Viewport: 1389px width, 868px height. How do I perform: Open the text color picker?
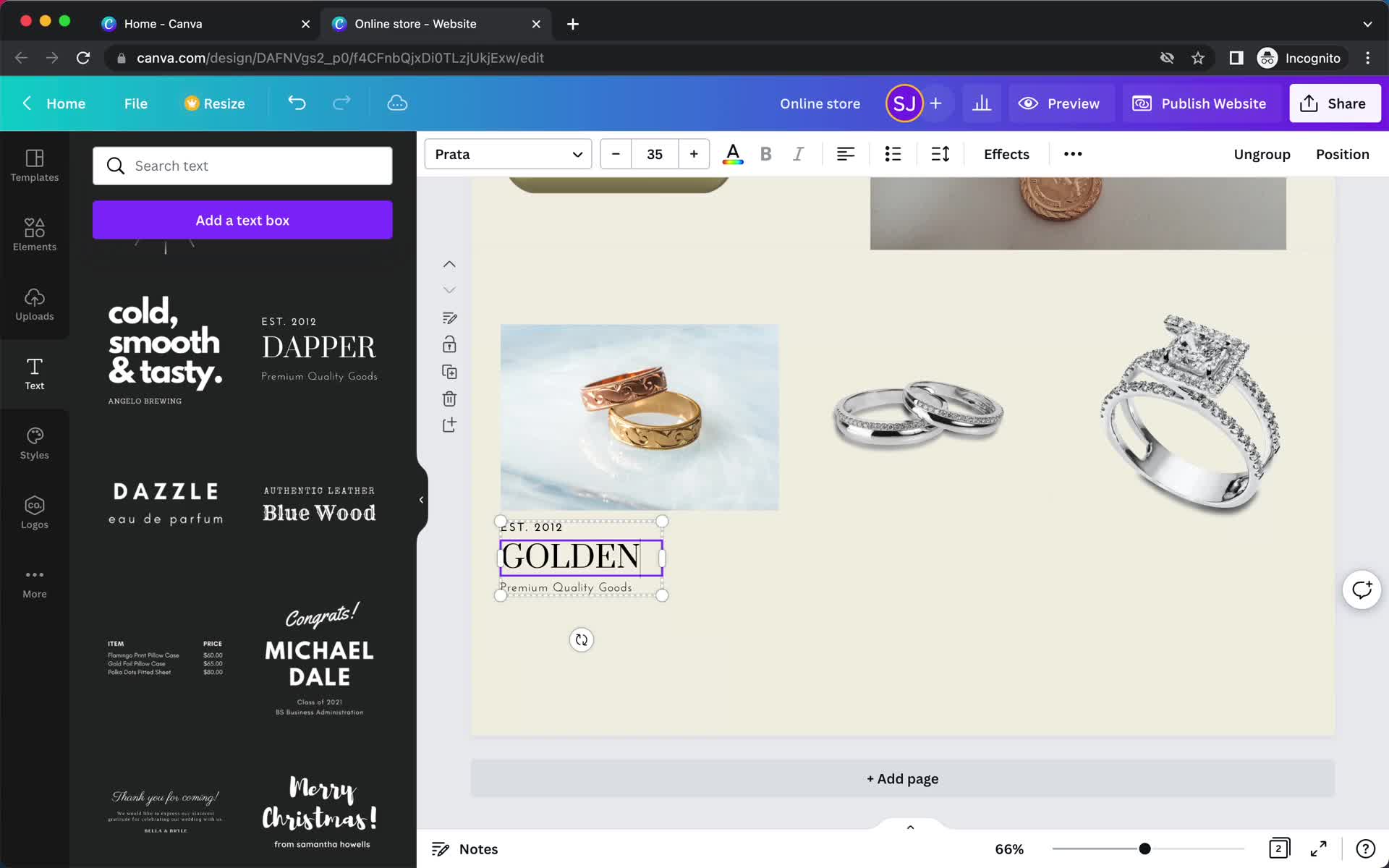pos(733,154)
